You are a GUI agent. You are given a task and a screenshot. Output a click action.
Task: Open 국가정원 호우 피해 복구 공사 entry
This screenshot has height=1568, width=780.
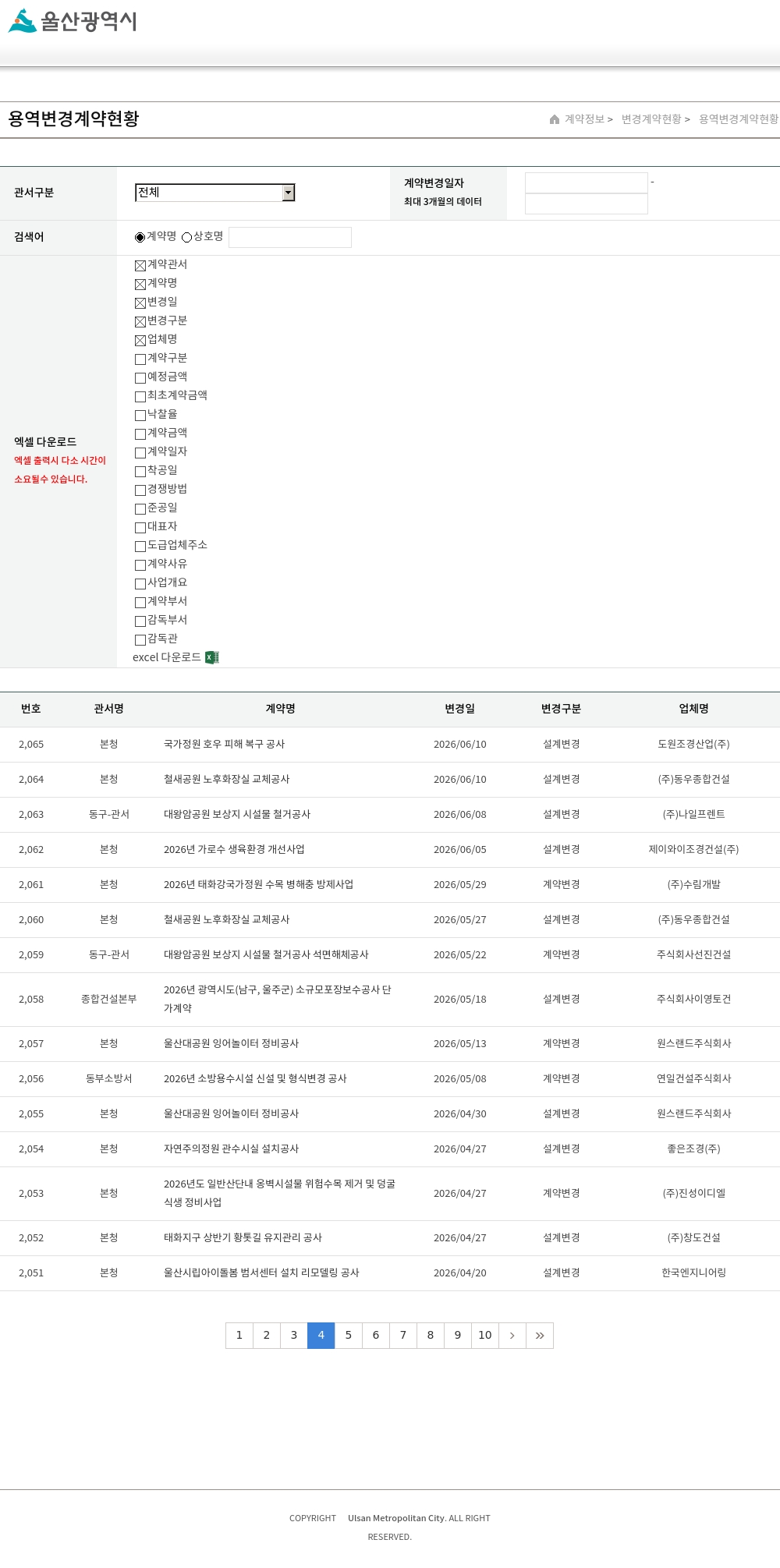[x=224, y=744]
